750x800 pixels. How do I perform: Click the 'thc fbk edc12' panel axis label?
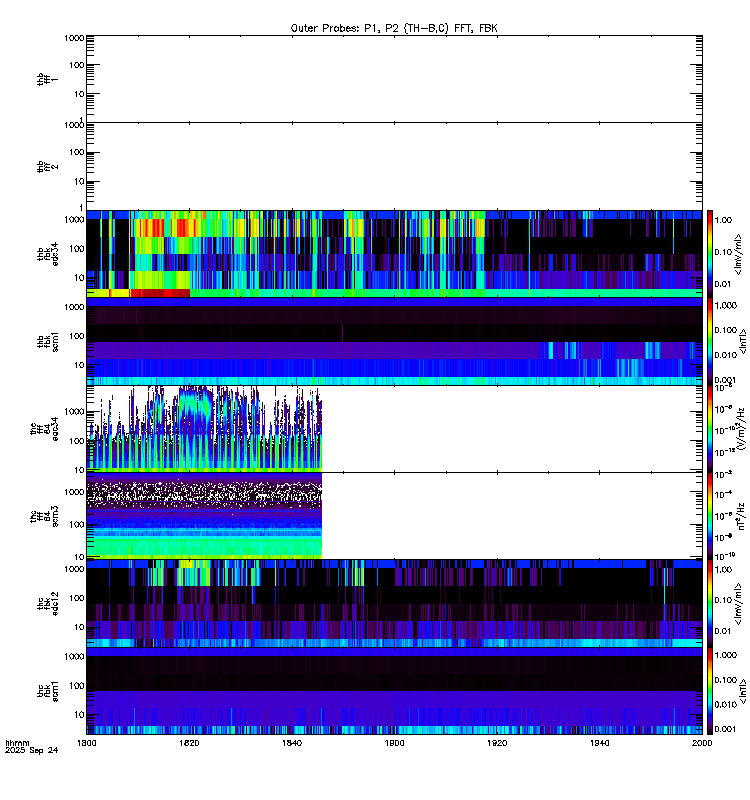point(48,604)
